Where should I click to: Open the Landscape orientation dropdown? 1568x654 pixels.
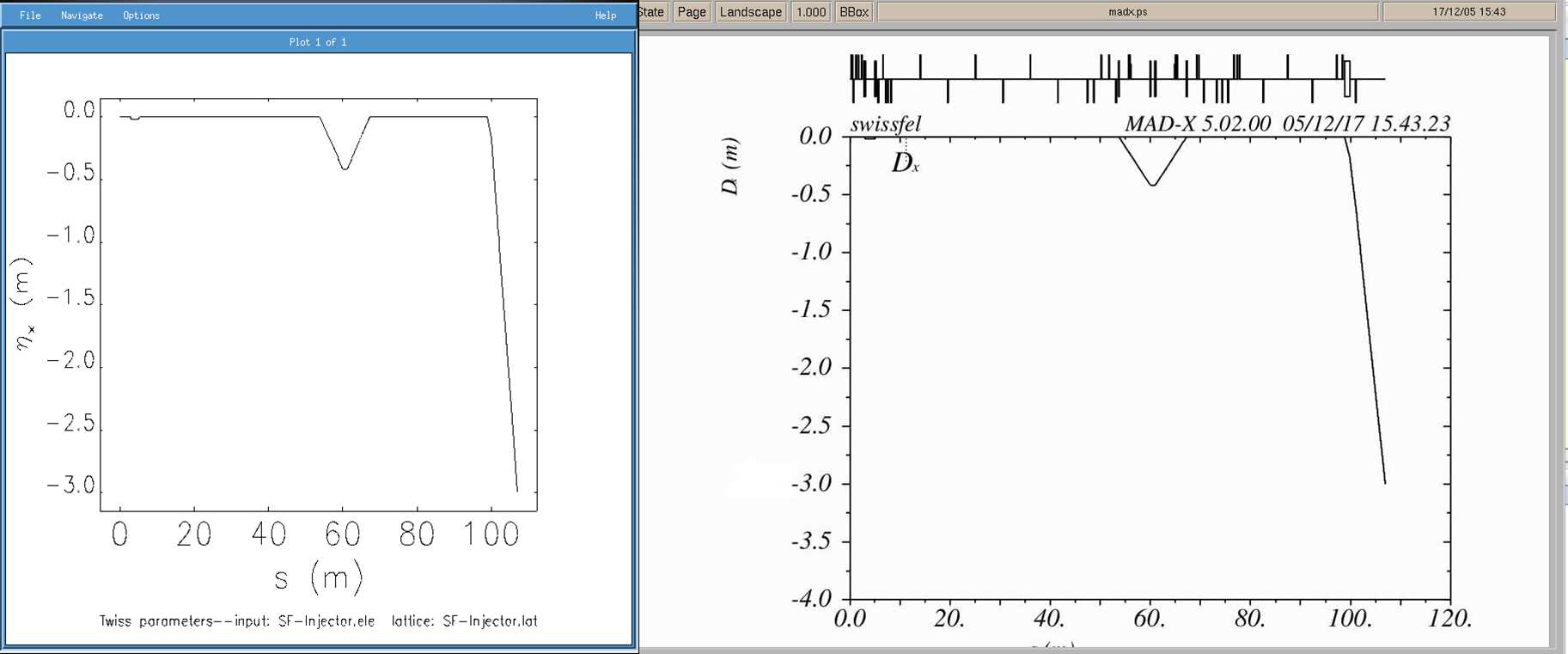tap(751, 12)
